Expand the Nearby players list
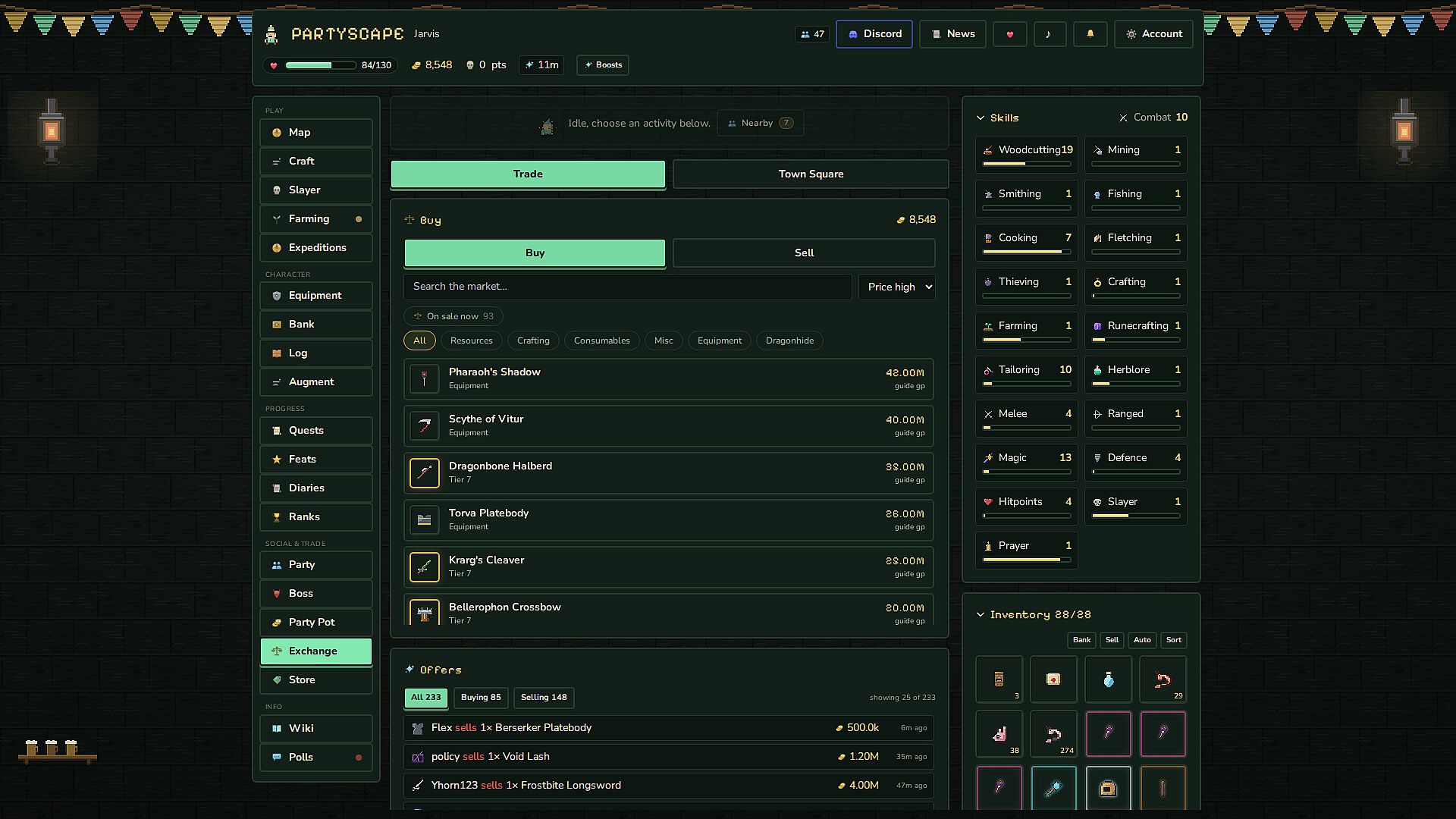 [760, 123]
